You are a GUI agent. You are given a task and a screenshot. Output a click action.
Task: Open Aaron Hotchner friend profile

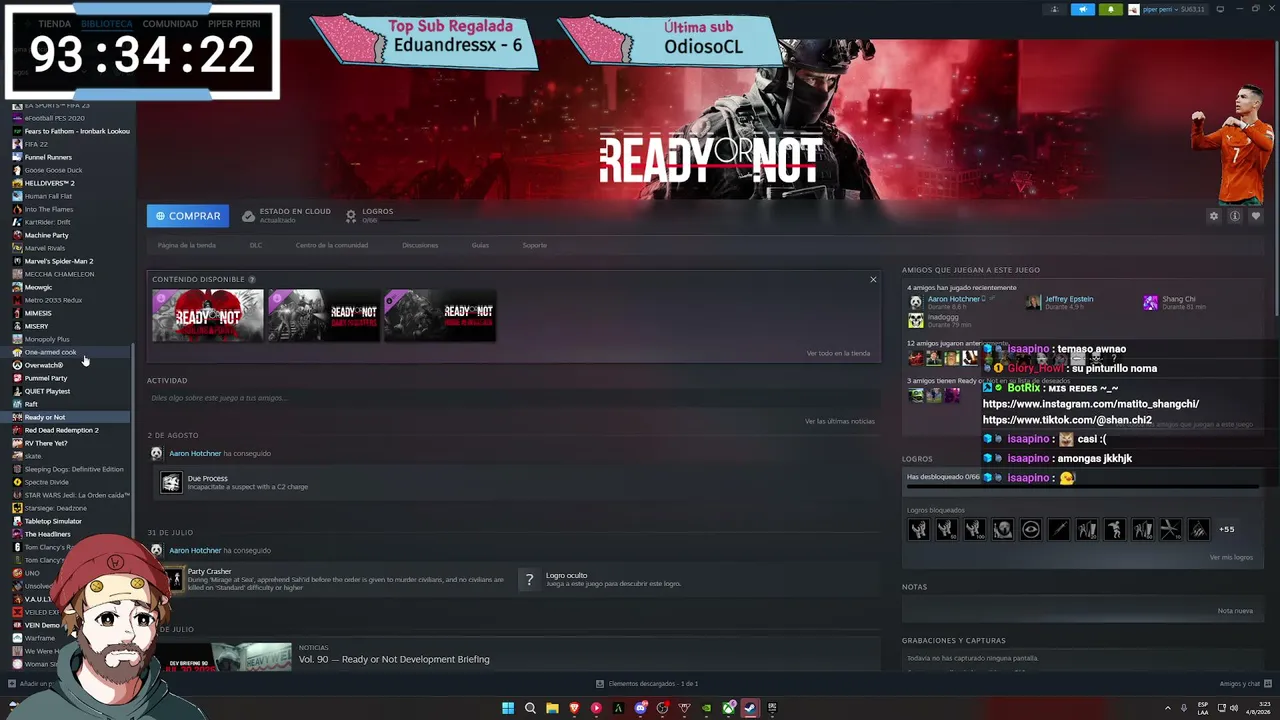tap(954, 299)
